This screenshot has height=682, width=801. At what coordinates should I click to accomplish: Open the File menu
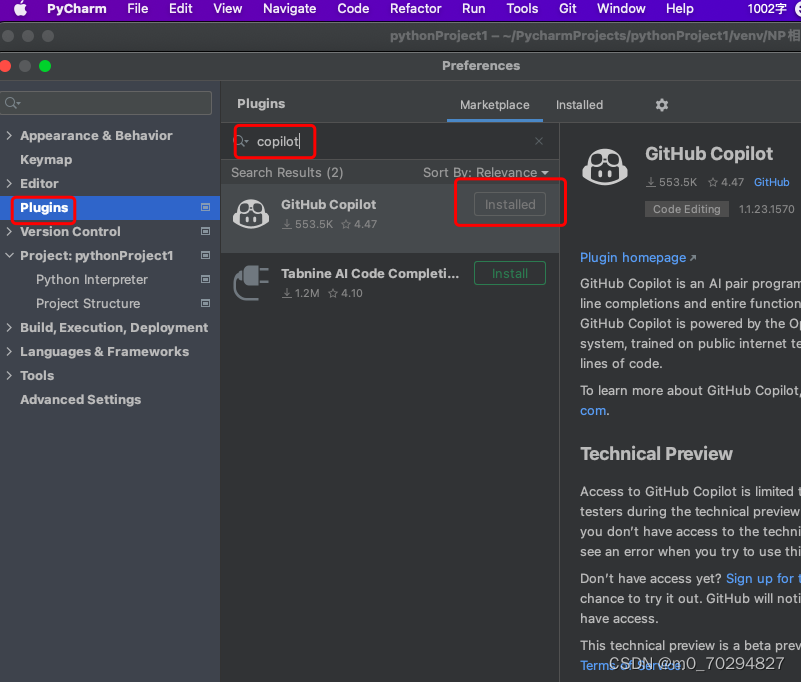137,9
